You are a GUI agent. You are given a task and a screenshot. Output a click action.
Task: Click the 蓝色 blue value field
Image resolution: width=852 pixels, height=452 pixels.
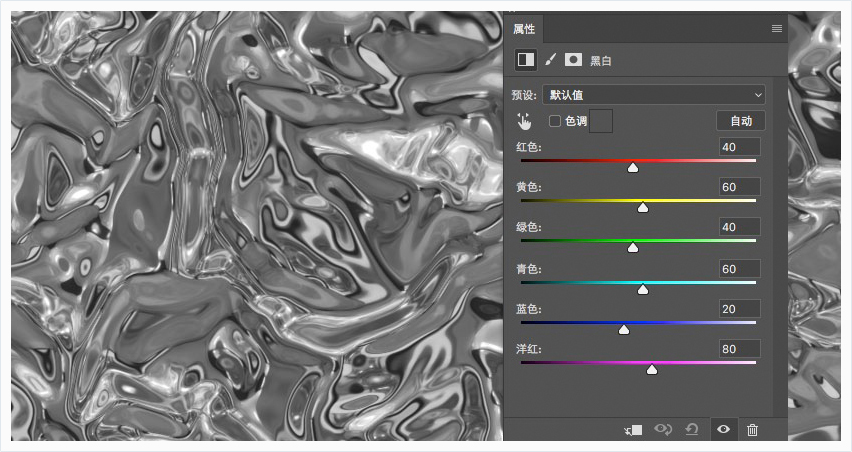pos(740,308)
